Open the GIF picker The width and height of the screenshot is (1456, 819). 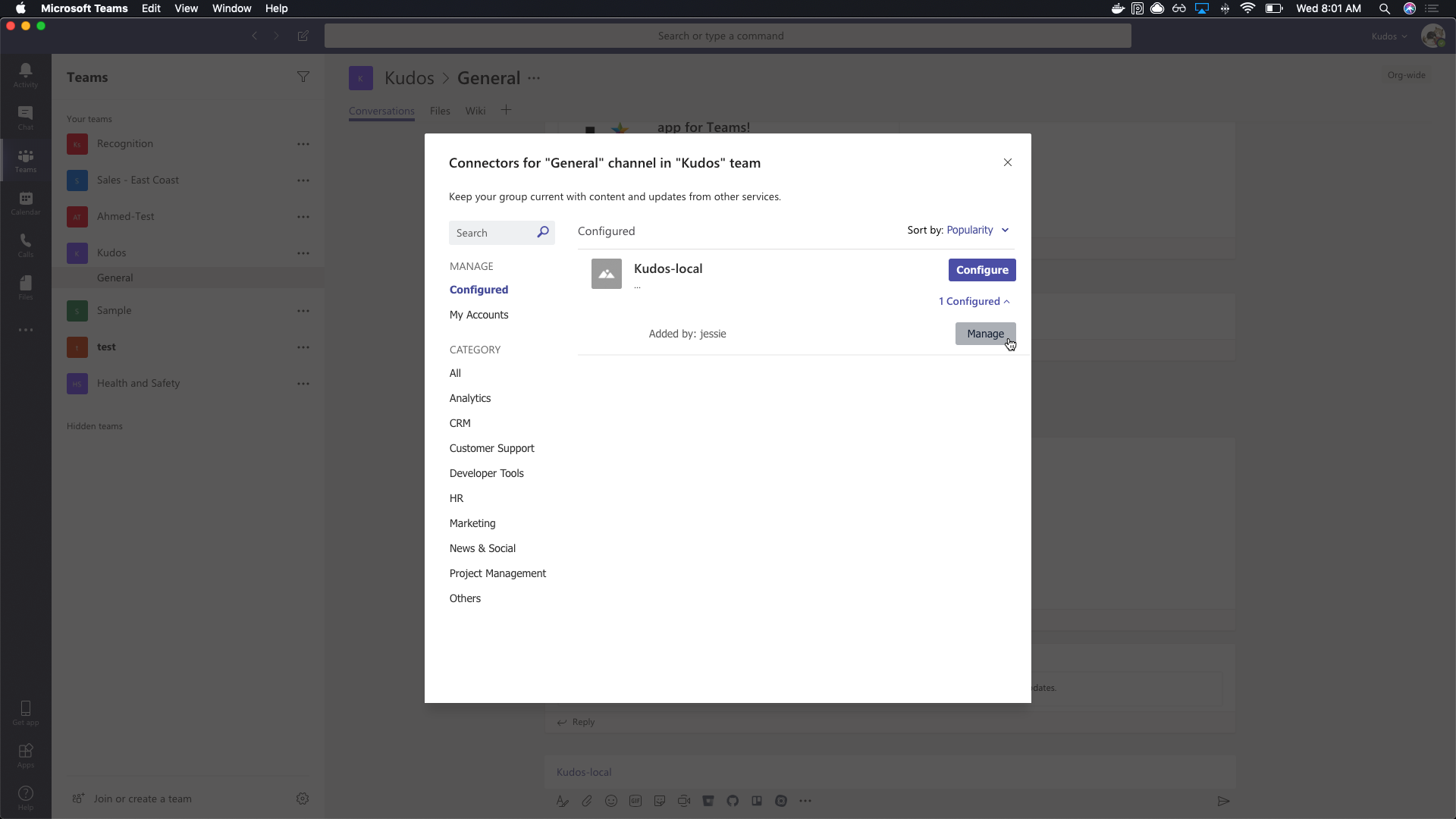tap(635, 801)
